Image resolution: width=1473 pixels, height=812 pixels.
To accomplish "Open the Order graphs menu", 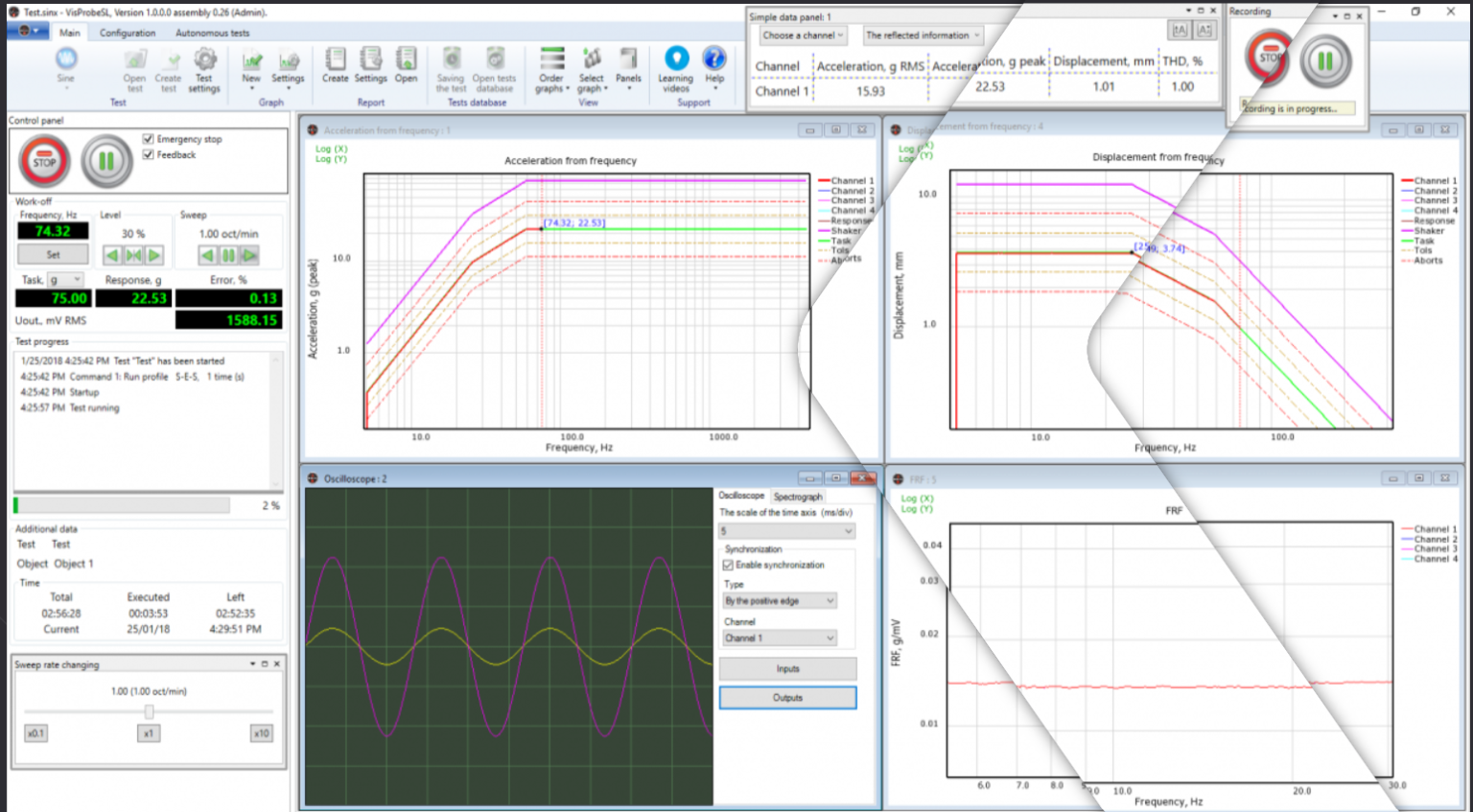I will click(x=551, y=70).
